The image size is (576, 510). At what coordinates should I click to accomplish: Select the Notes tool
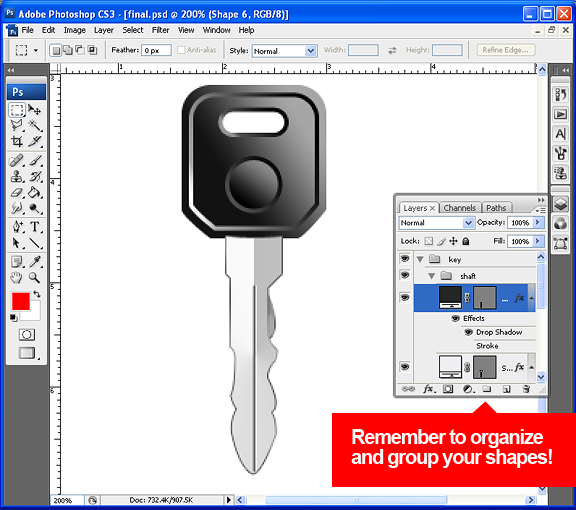17,262
